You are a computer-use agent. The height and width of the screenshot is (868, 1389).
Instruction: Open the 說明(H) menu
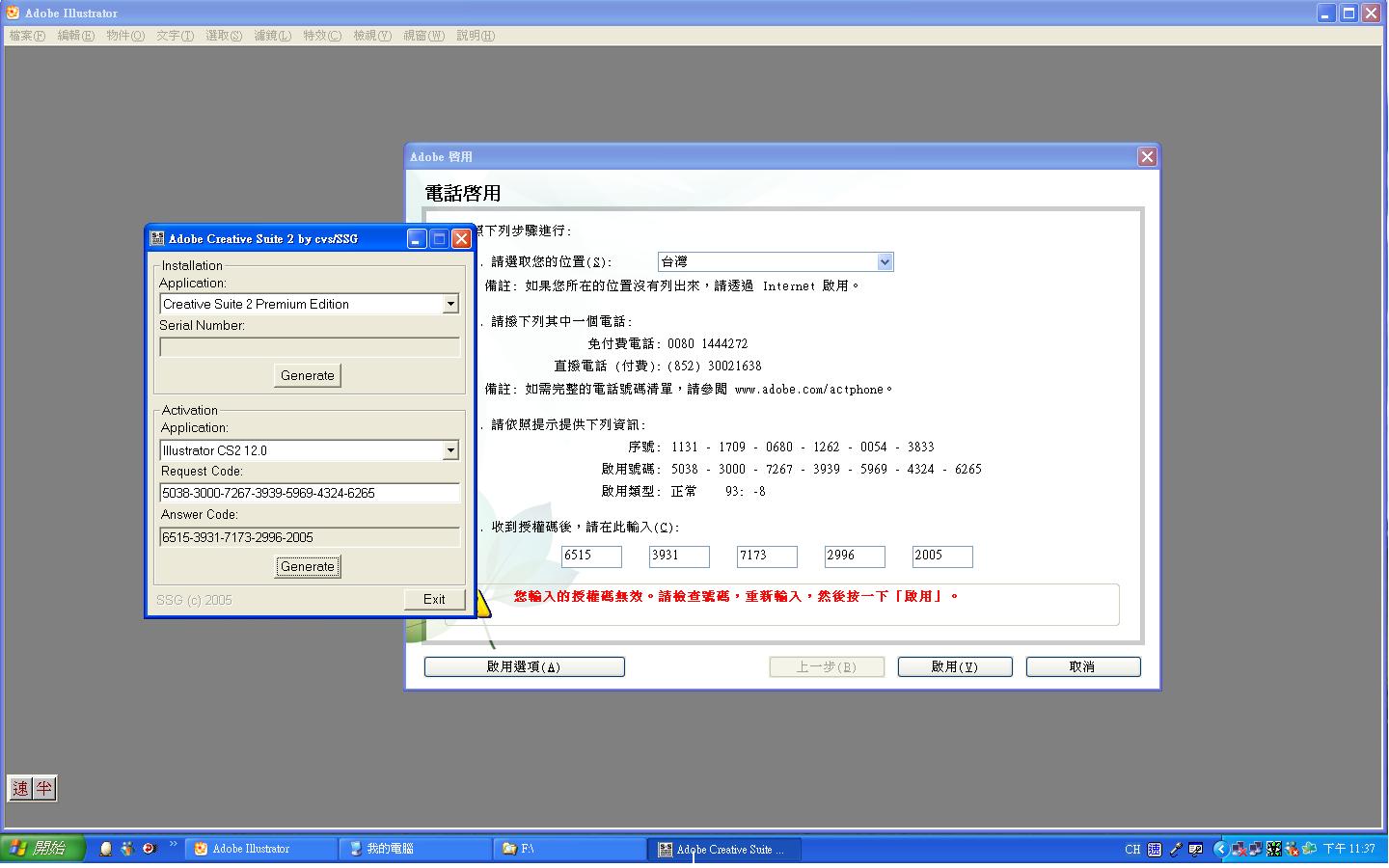(x=476, y=36)
